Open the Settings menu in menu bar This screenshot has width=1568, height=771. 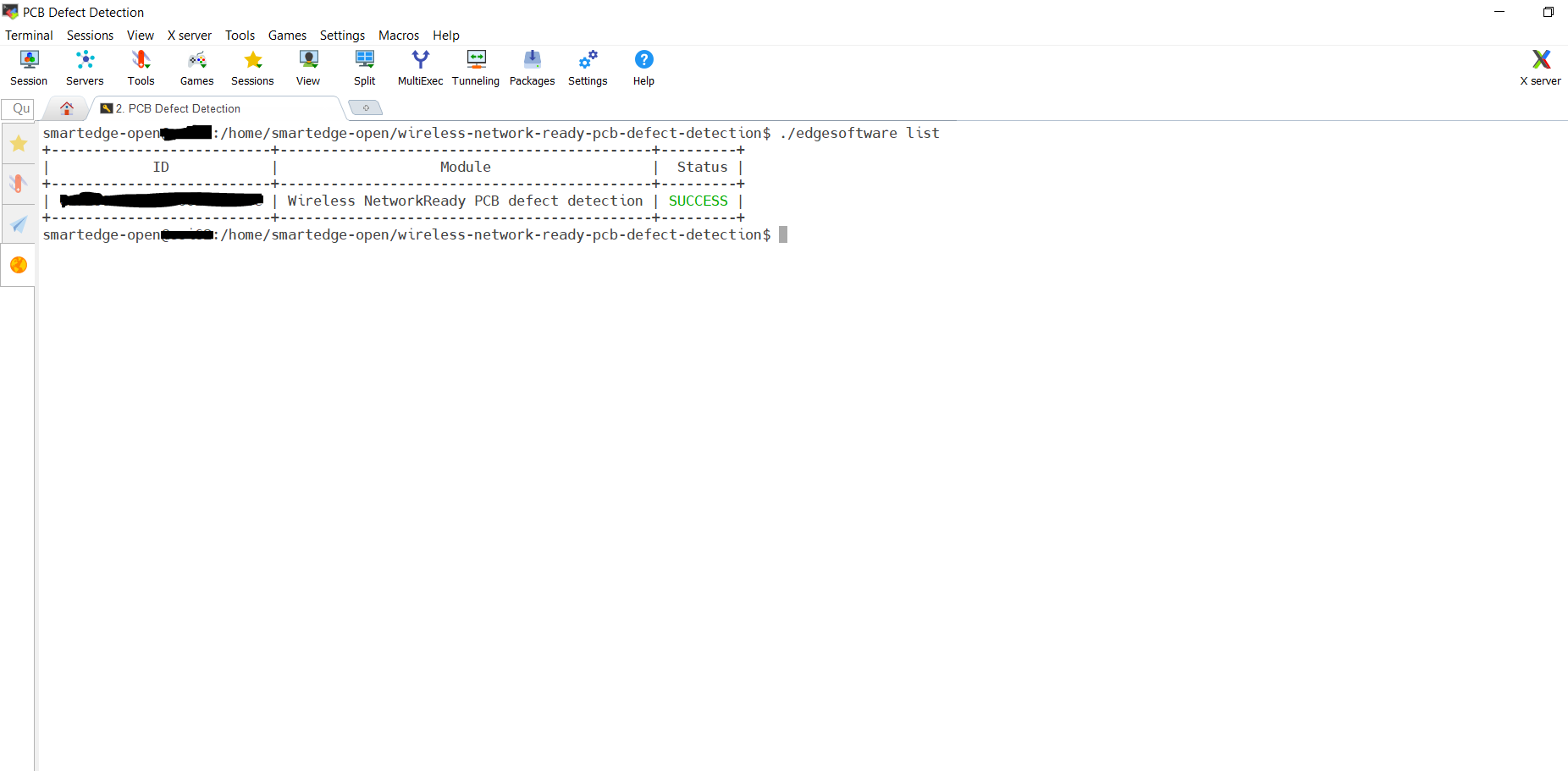pos(342,36)
